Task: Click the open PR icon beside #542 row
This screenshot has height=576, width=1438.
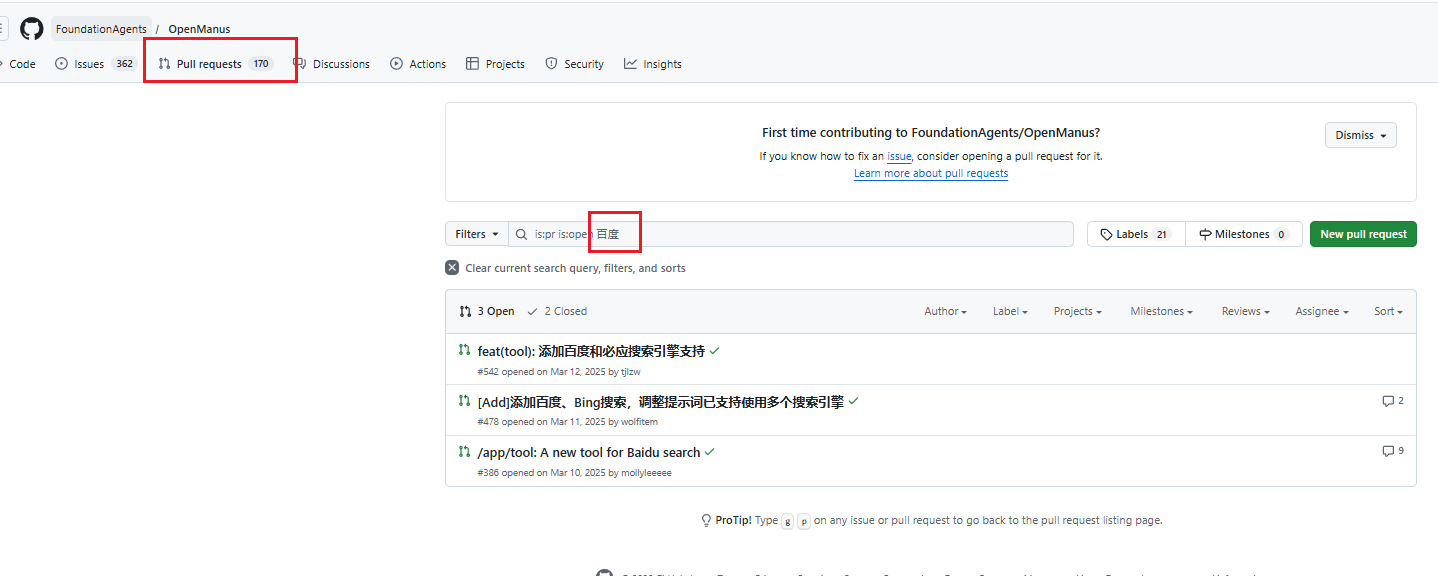Action: 464,350
